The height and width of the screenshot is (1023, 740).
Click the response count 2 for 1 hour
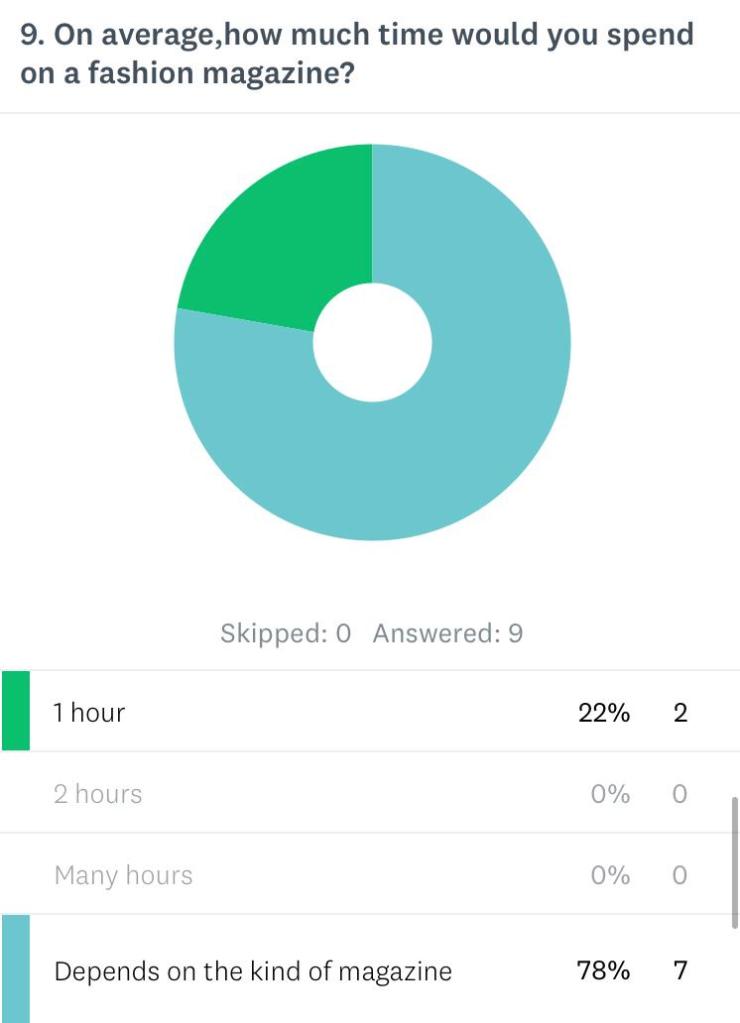click(680, 712)
